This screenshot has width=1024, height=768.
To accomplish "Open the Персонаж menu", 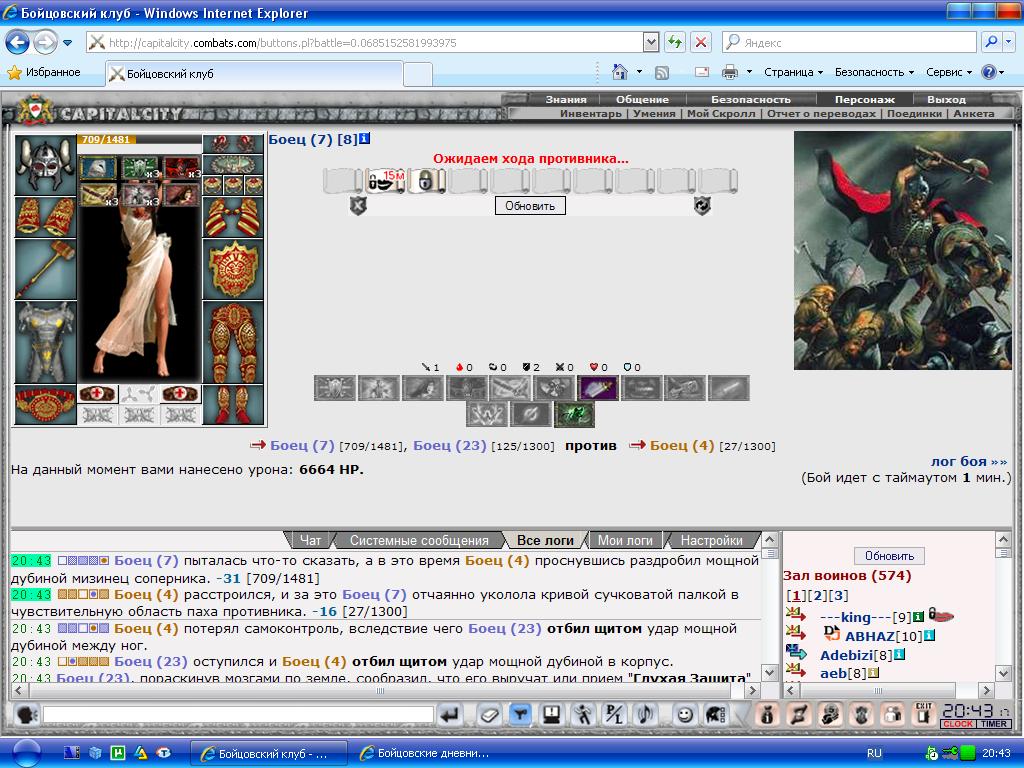I will pyautogui.click(x=865, y=99).
